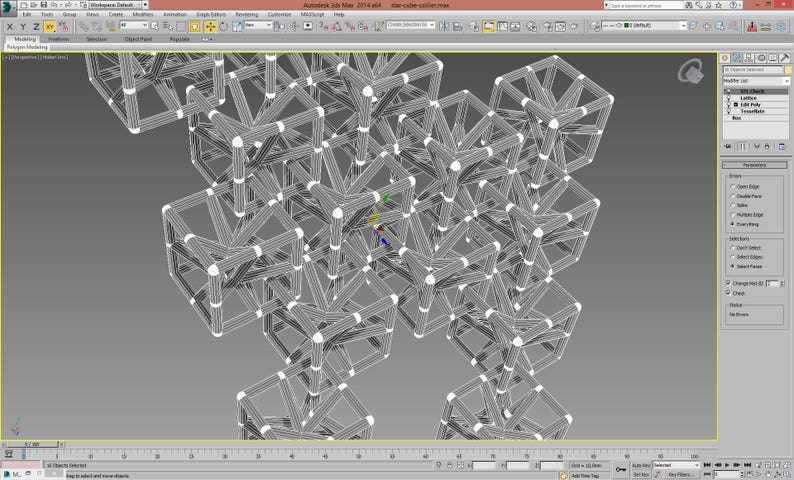
Task: Click Configure Modifier Sets icon
Action: click(x=782, y=146)
